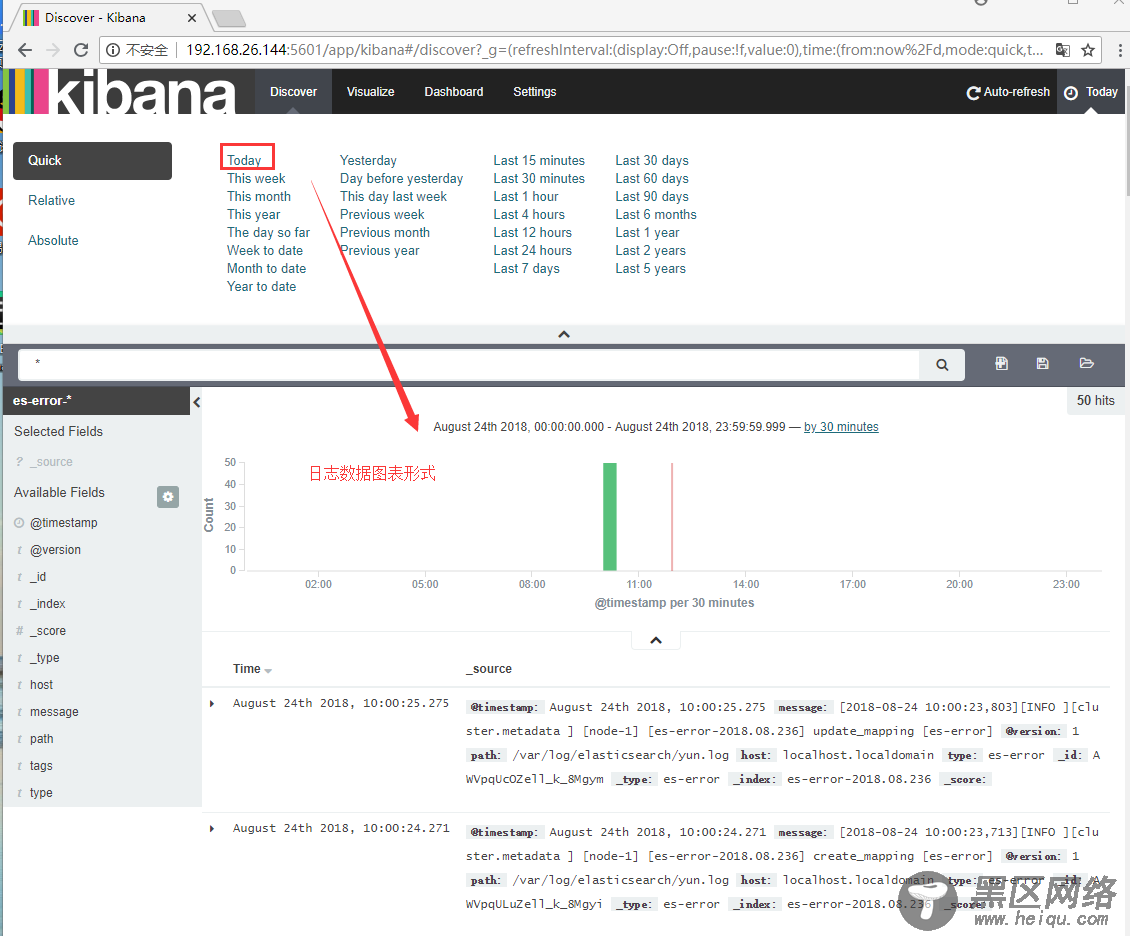Image resolution: width=1130 pixels, height=936 pixels.
Task: Expand the 10:00:24.271 log row
Action: coord(212,829)
